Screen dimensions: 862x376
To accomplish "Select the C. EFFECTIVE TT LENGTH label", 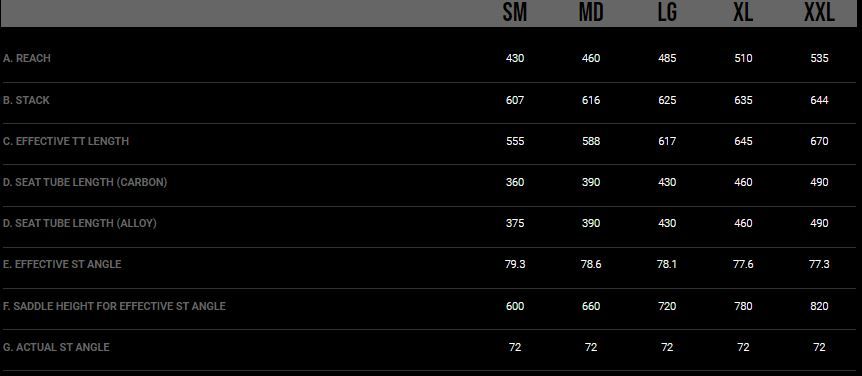I will [66, 141].
